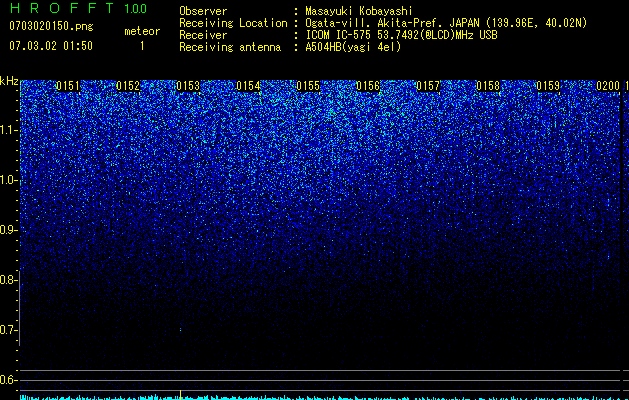Screen dimensions: 629x400
Task: Click the Receiving Location label
Action: click(233, 23)
